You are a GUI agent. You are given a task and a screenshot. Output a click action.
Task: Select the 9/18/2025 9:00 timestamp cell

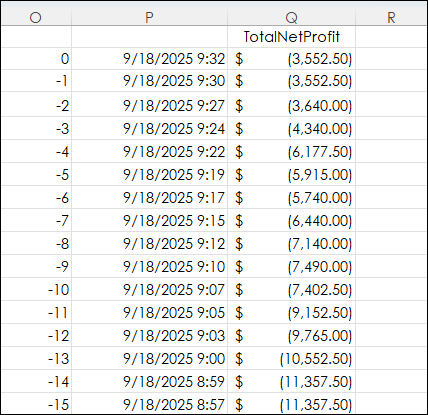pos(149,359)
